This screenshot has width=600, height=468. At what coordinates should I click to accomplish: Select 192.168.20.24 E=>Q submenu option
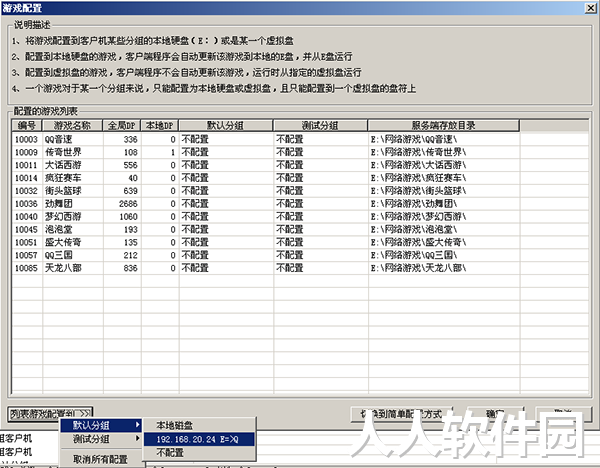coord(199,439)
